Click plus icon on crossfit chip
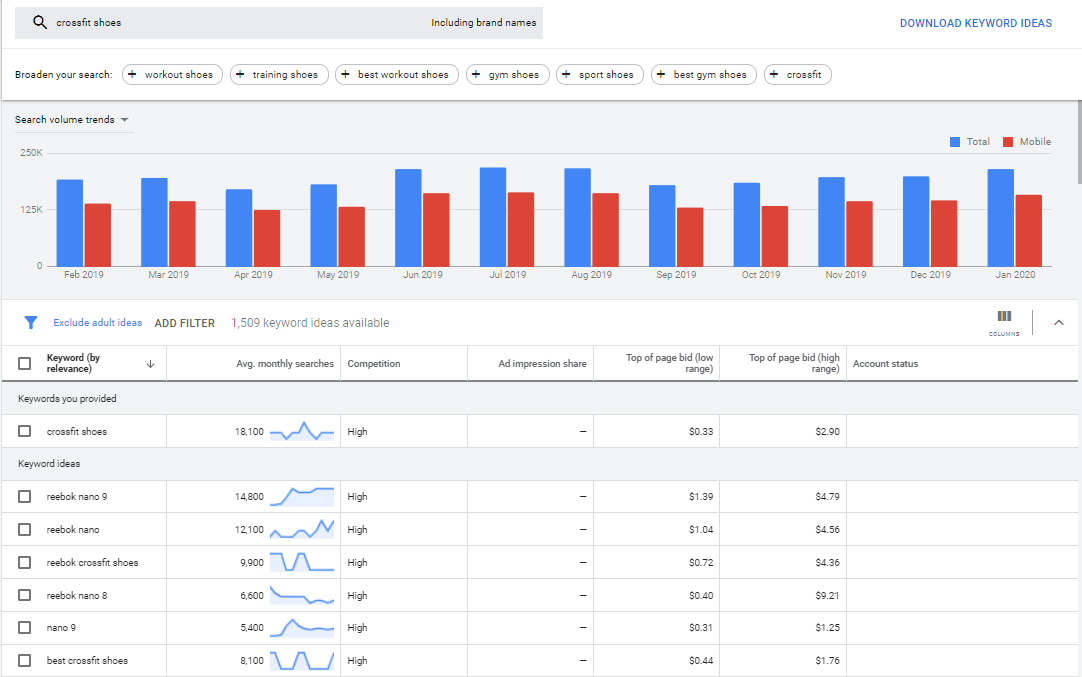The height and width of the screenshot is (677, 1082). pos(774,75)
